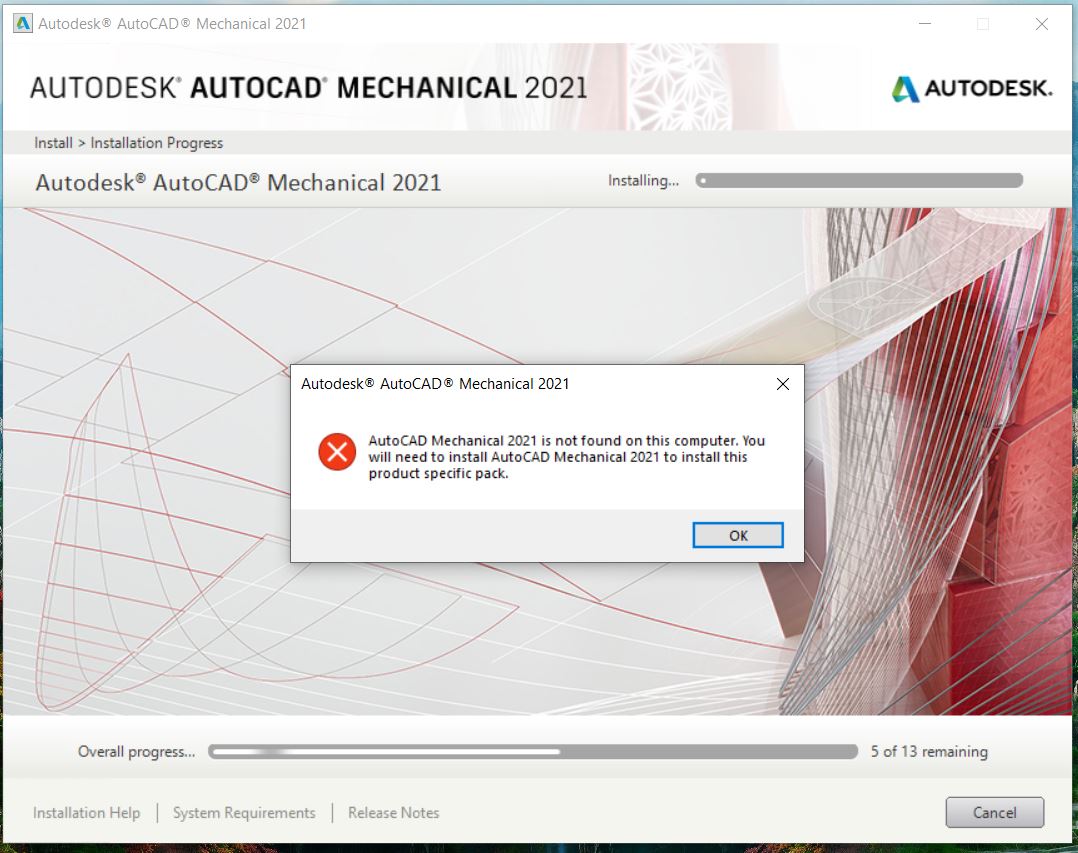Click the red error icon in the dialog

(x=337, y=452)
